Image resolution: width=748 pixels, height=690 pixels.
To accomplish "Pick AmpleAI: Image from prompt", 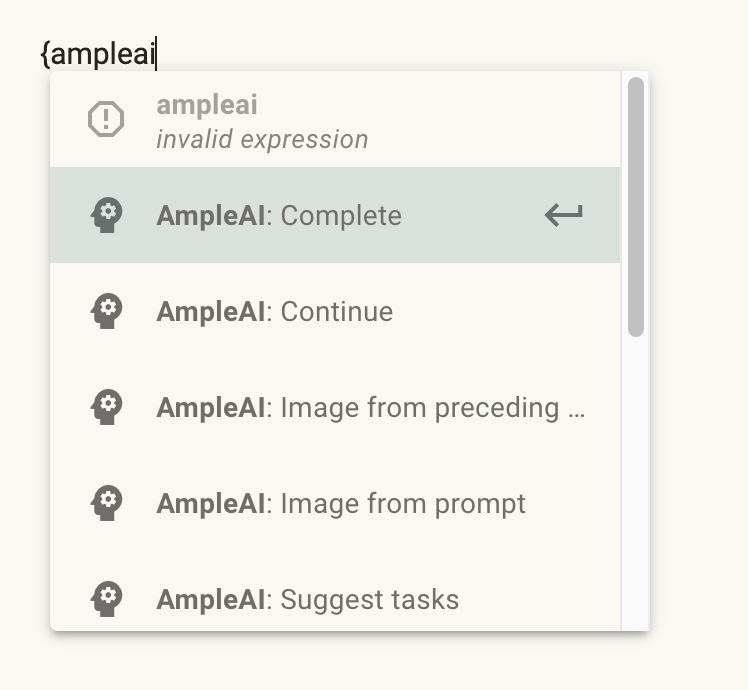I will tap(335, 503).
